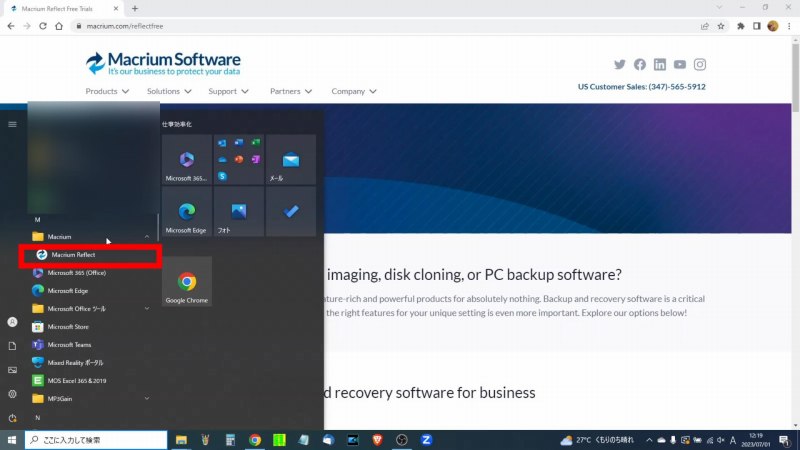800x450 pixels.
Task: Open Microsoft Teams from app list
Action: (61, 345)
